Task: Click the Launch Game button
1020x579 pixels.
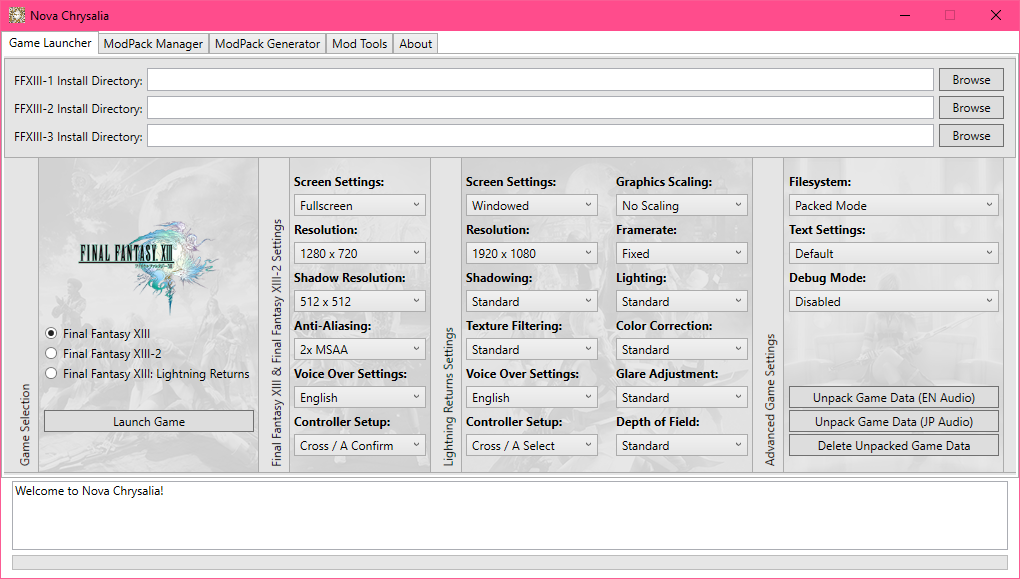Action: pyautogui.click(x=149, y=421)
